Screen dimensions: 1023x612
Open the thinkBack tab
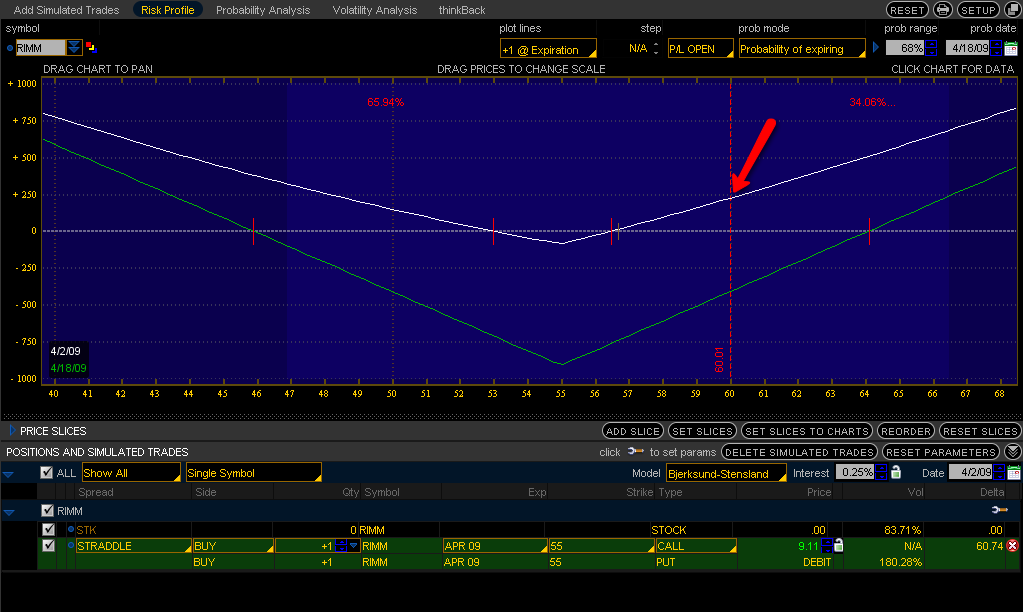coord(462,10)
